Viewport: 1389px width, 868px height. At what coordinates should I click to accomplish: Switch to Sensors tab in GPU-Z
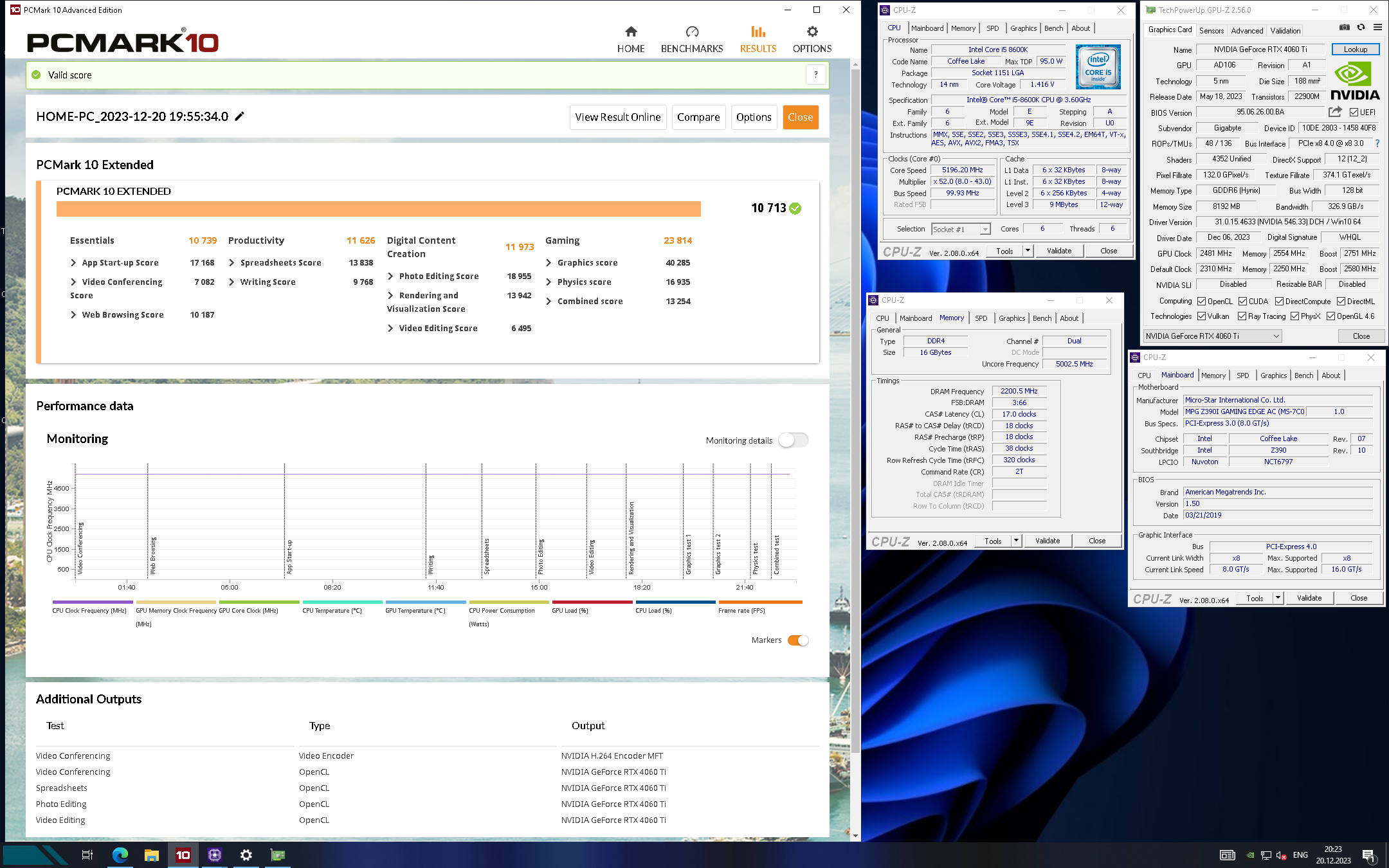(x=1212, y=30)
